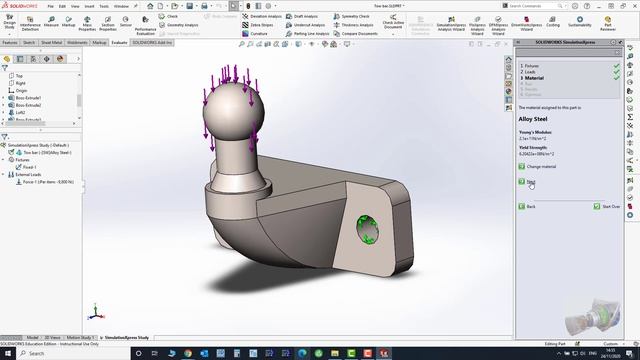The image size is (640, 360).
Task: Open Thickness Analysis
Action: tap(352, 25)
